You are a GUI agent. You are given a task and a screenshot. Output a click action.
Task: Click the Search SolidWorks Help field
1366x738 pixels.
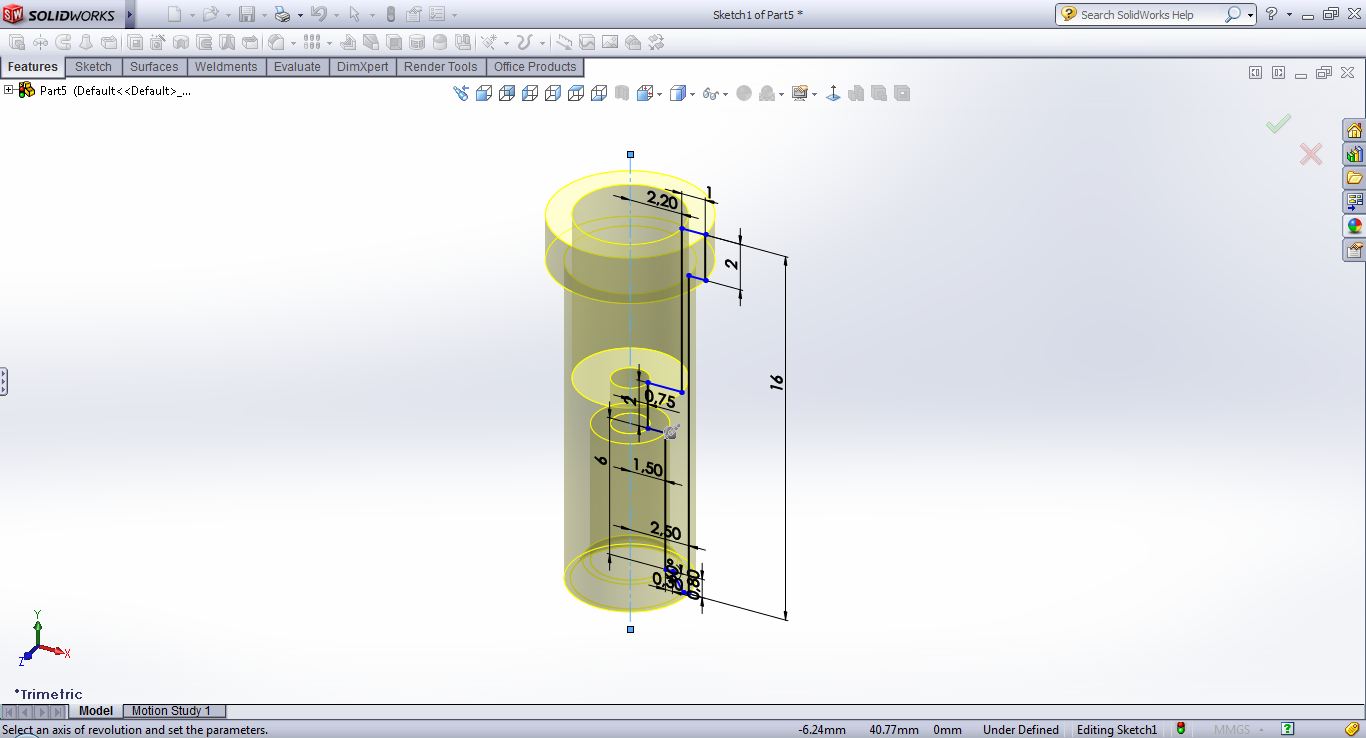tap(1149, 15)
